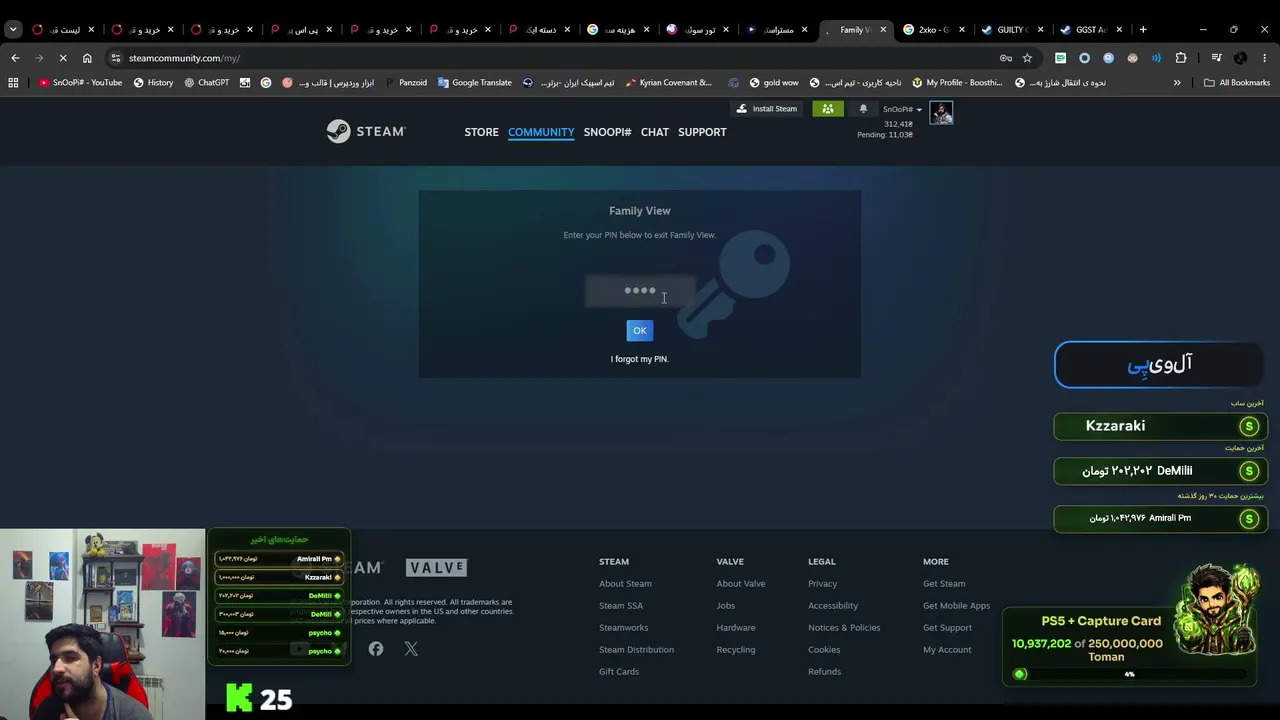Open the Steam Distribution footer link

pyautogui.click(x=636, y=650)
